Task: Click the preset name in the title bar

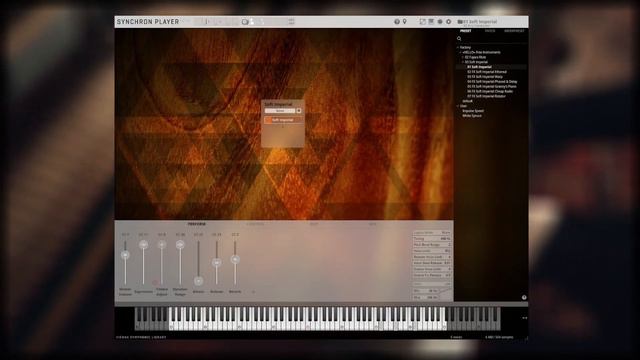Action: pyautogui.click(x=480, y=22)
